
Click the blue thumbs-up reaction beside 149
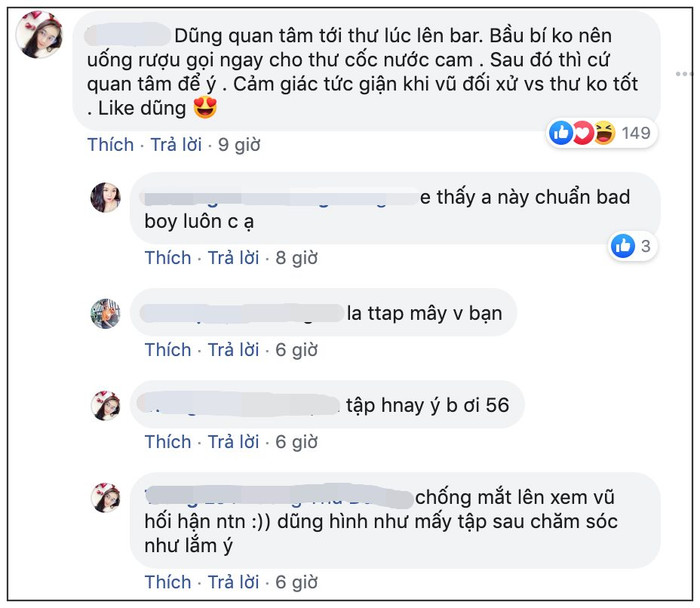pyautogui.click(x=561, y=133)
